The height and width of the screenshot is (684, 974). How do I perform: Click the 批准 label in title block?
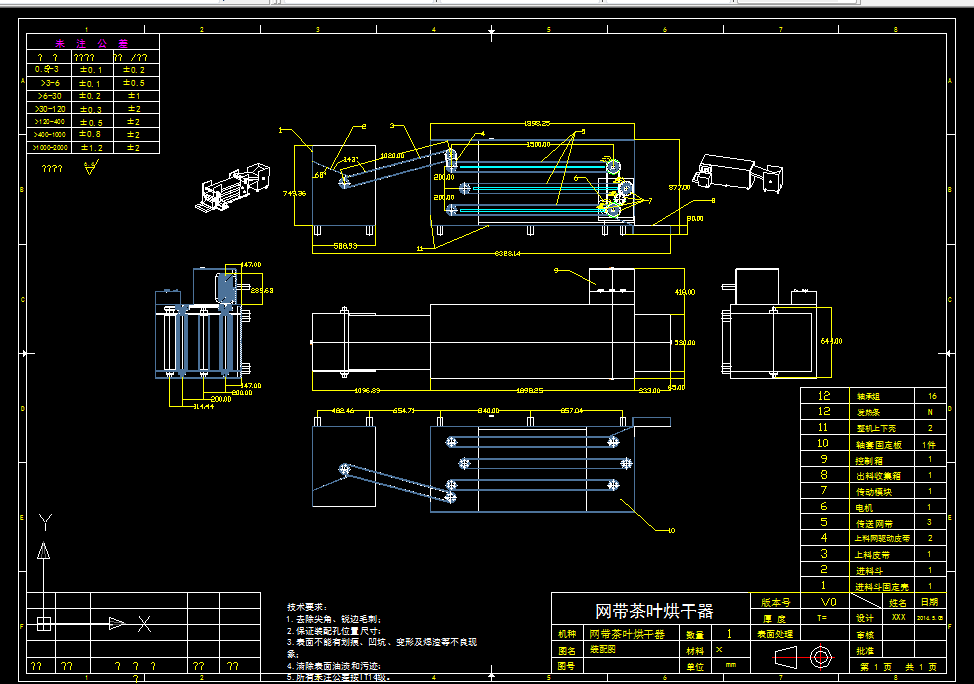(x=865, y=651)
